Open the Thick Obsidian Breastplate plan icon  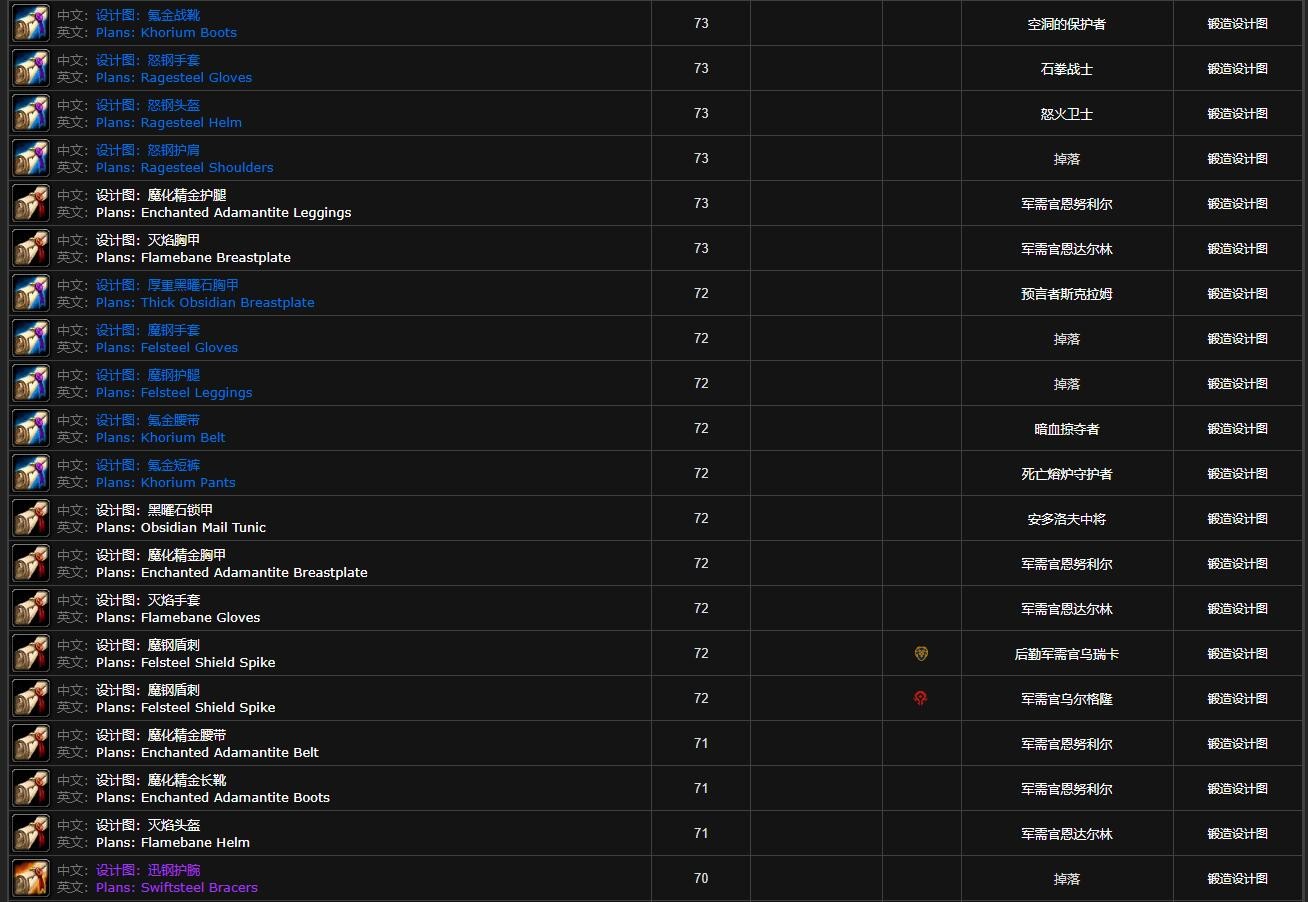pyautogui.click(x=31, y=294)
